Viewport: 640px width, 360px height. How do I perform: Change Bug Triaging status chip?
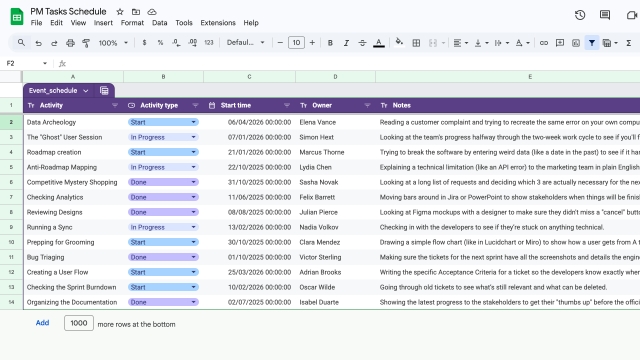tap(163, 257)
